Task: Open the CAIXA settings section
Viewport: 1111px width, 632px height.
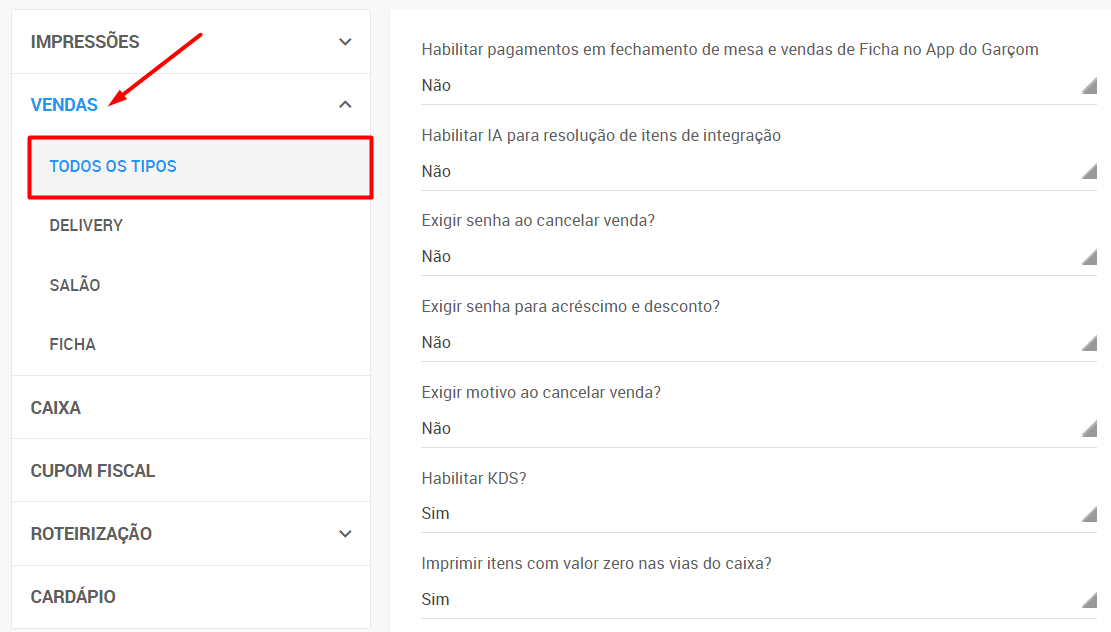Action: 56,408
